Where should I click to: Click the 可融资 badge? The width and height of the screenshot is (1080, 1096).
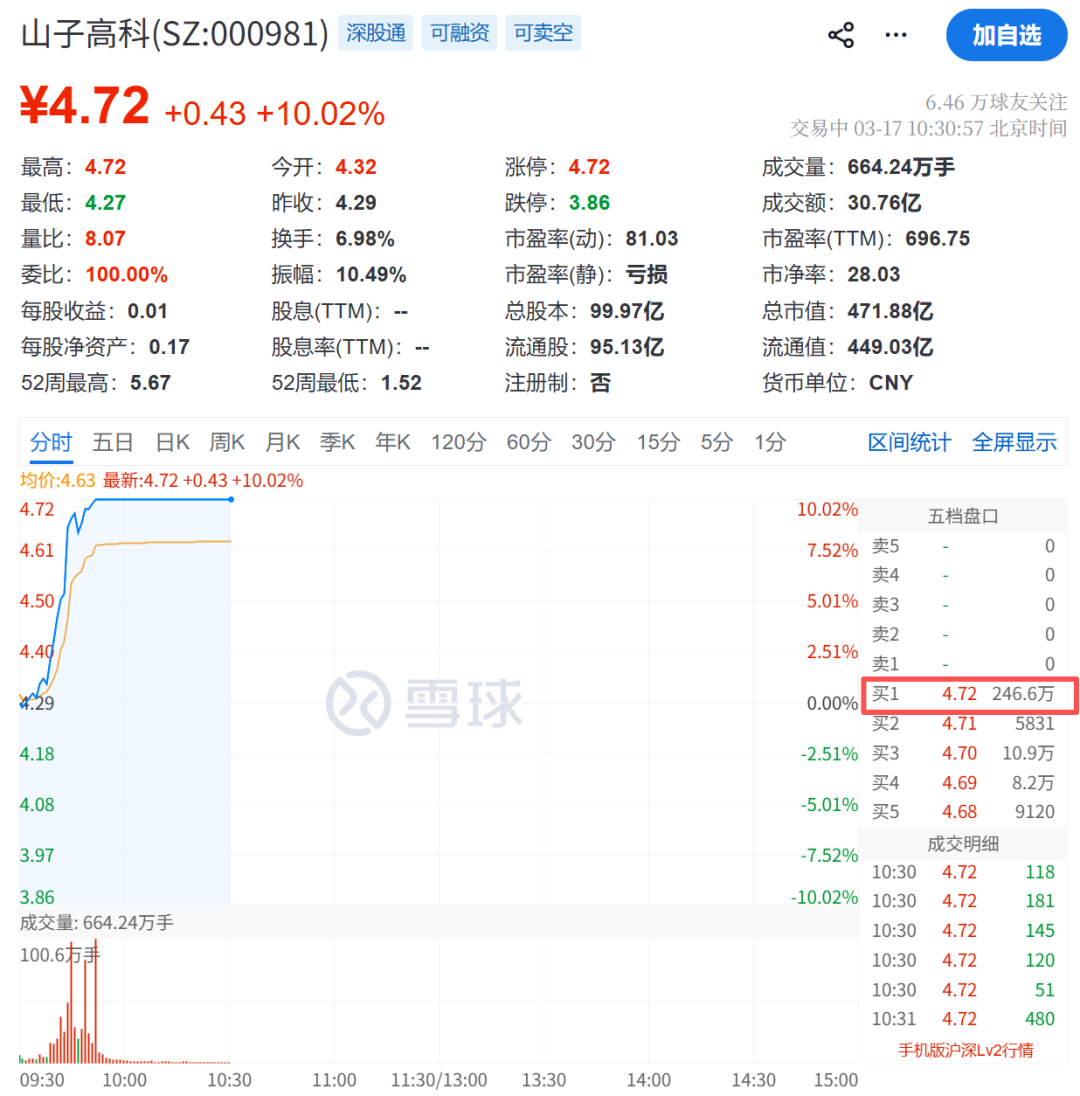coord(459,32)
